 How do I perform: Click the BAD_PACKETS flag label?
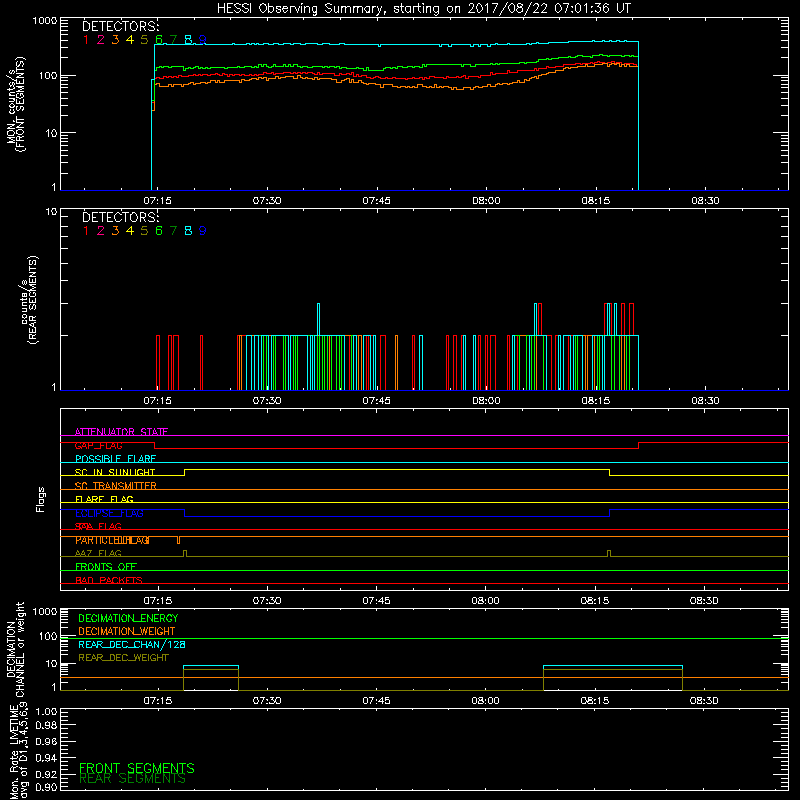[x=109, y=580]
